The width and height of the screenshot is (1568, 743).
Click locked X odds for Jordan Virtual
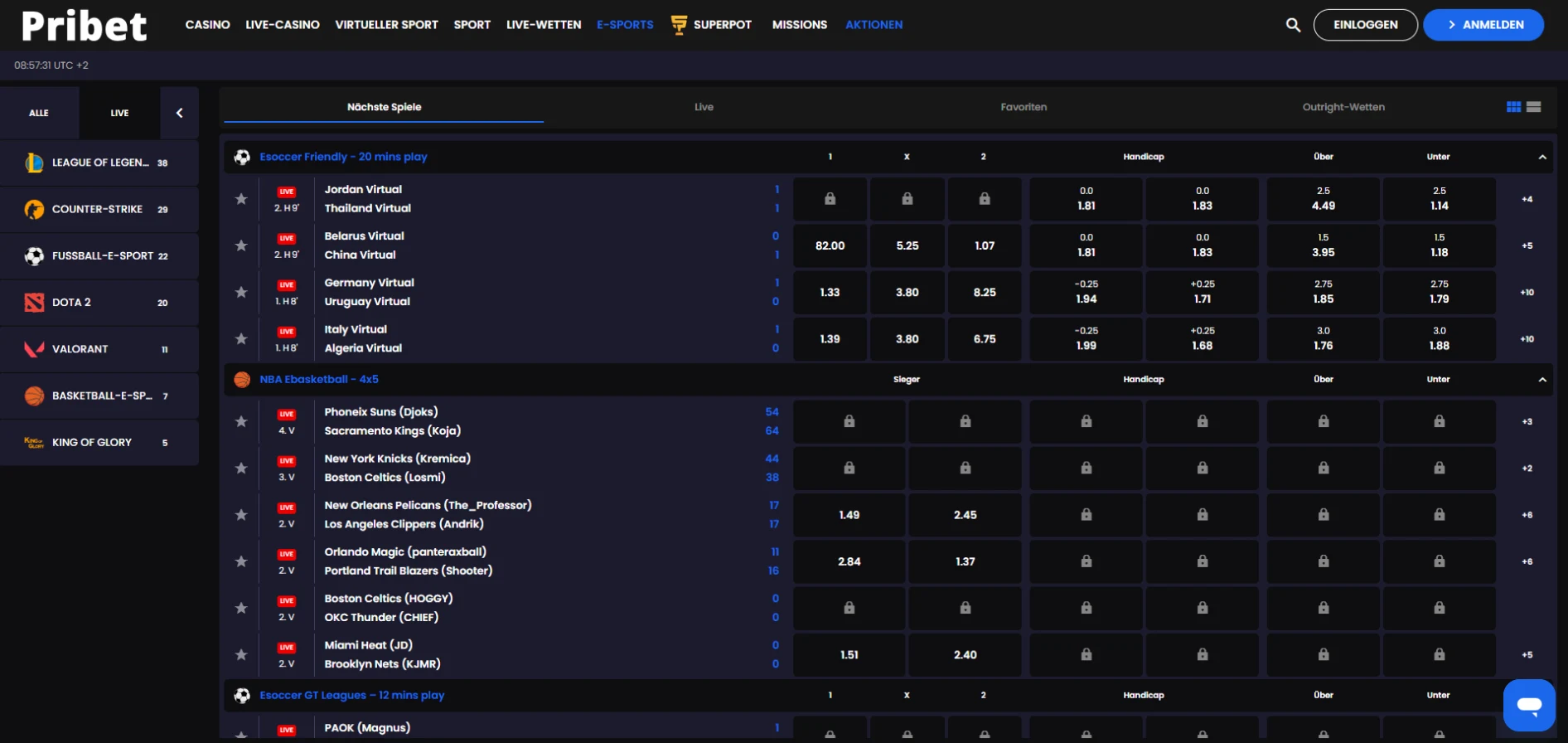(x=907, y=199)
